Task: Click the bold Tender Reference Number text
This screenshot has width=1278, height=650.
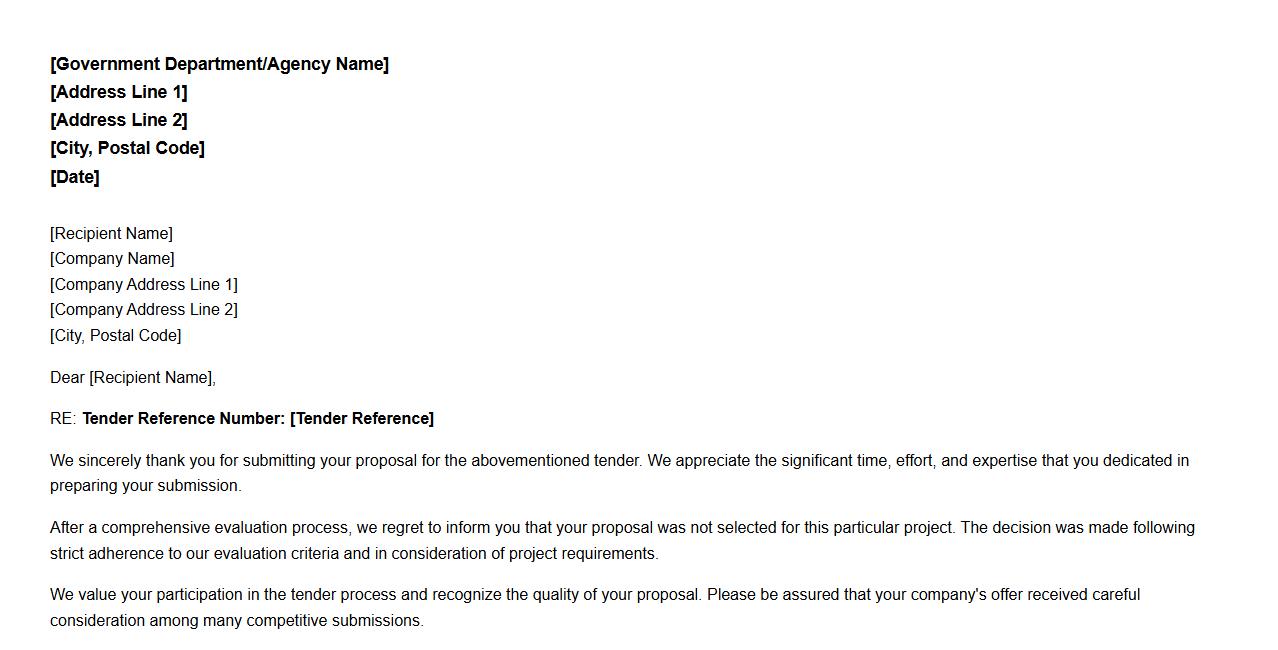Action: pos(184,419)
